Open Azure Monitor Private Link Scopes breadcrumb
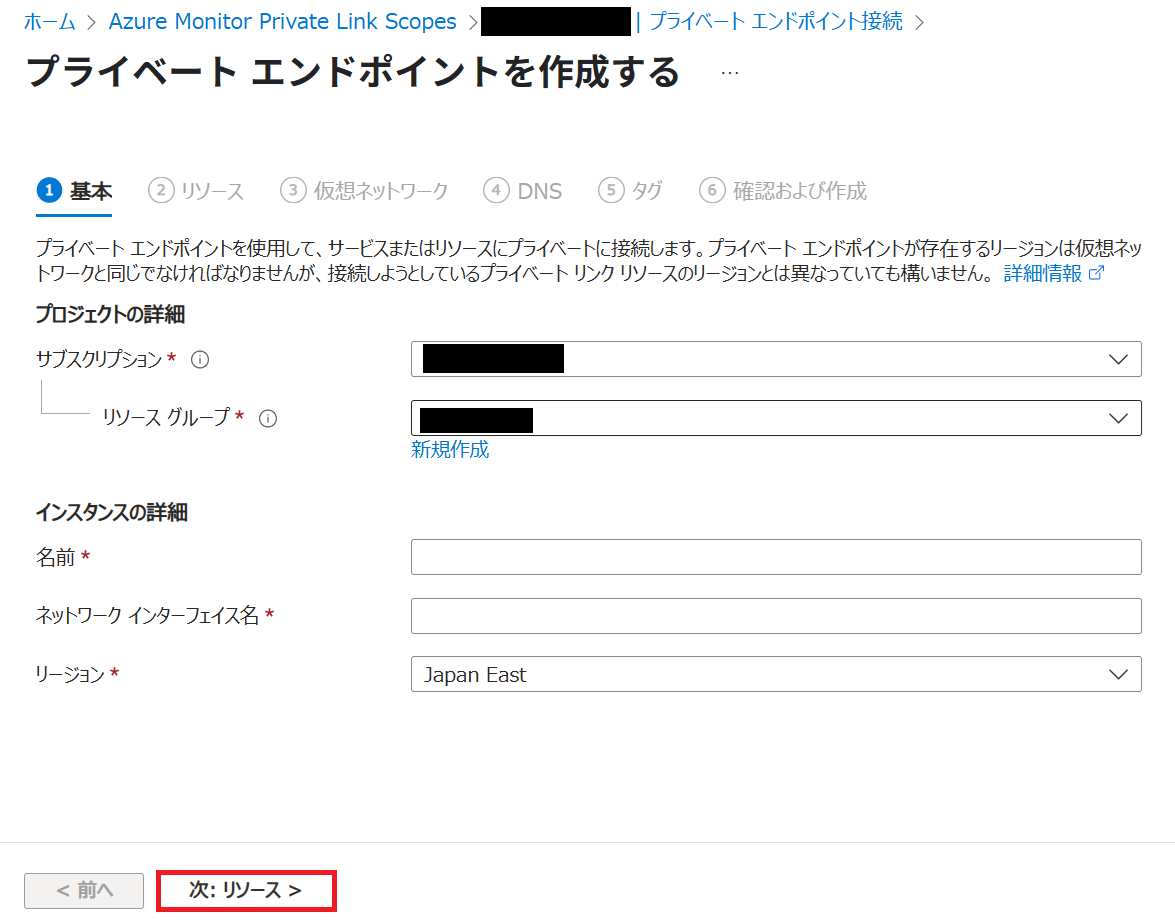The image size is (1175, 922). pyautogui.click(x=283, y=22)
